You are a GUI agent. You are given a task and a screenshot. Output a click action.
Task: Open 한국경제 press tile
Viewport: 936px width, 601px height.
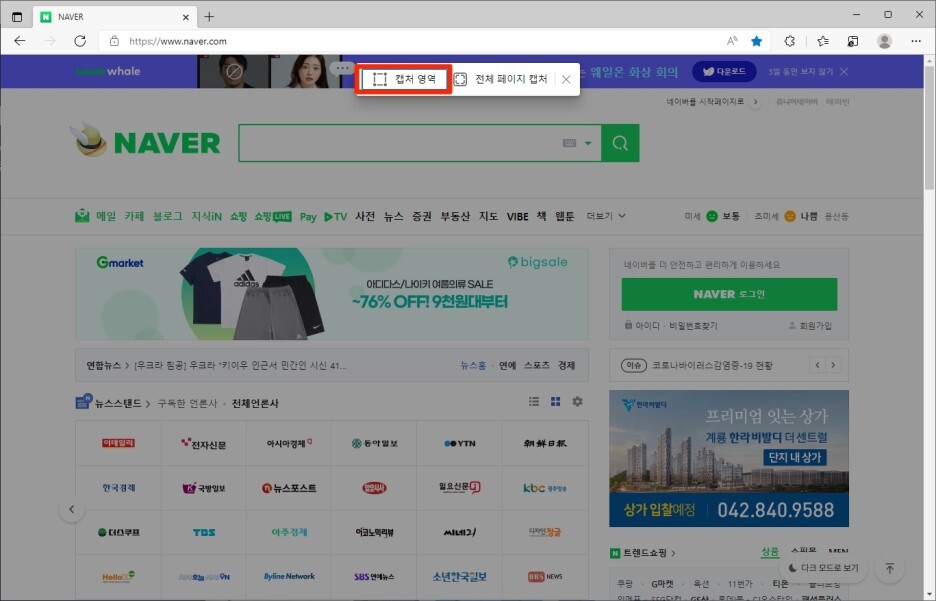pos(118,488)
